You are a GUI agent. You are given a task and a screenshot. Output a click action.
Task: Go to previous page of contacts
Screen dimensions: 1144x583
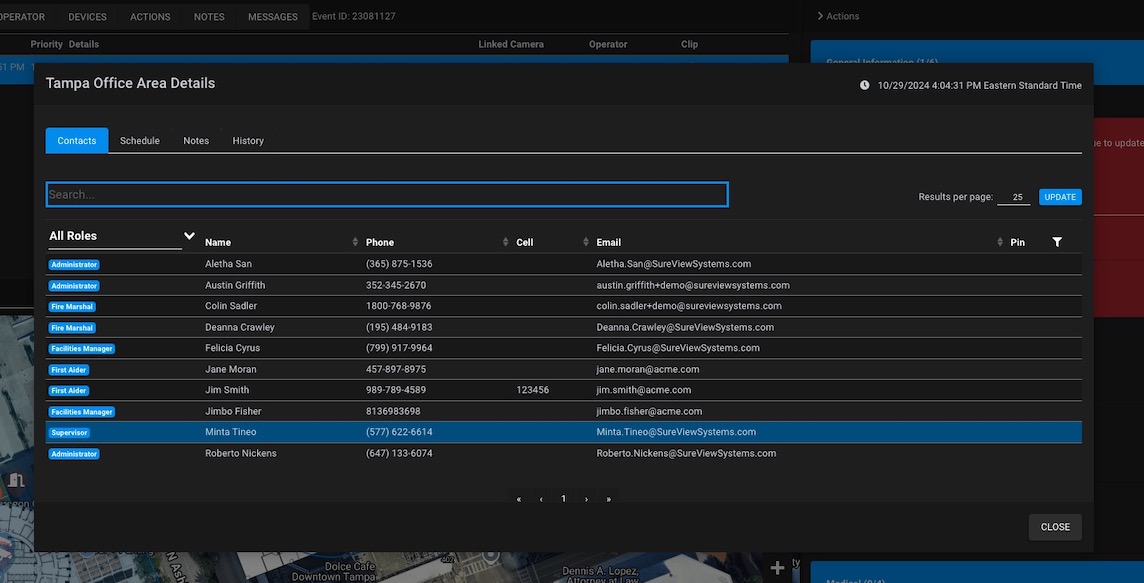[541, 499]
